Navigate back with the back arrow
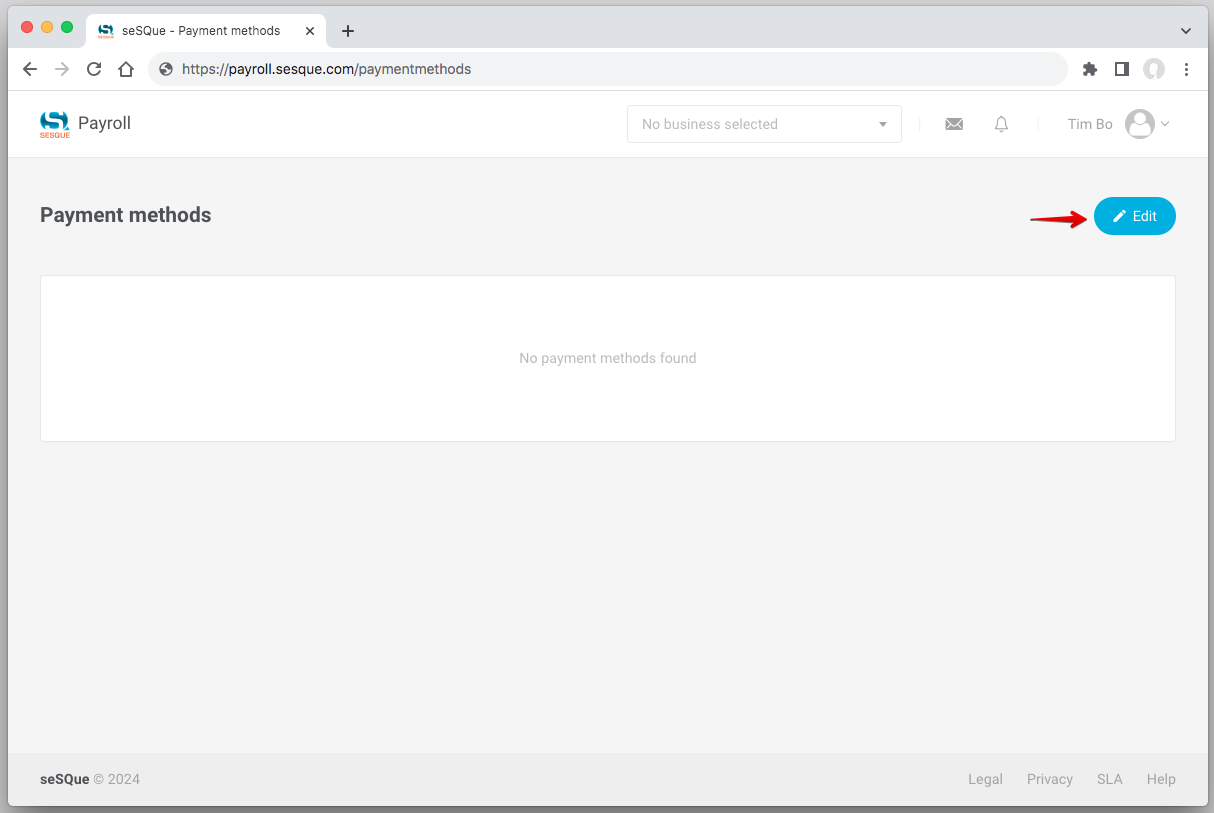The image size is (1214, 813). click(x=30, y=69)
